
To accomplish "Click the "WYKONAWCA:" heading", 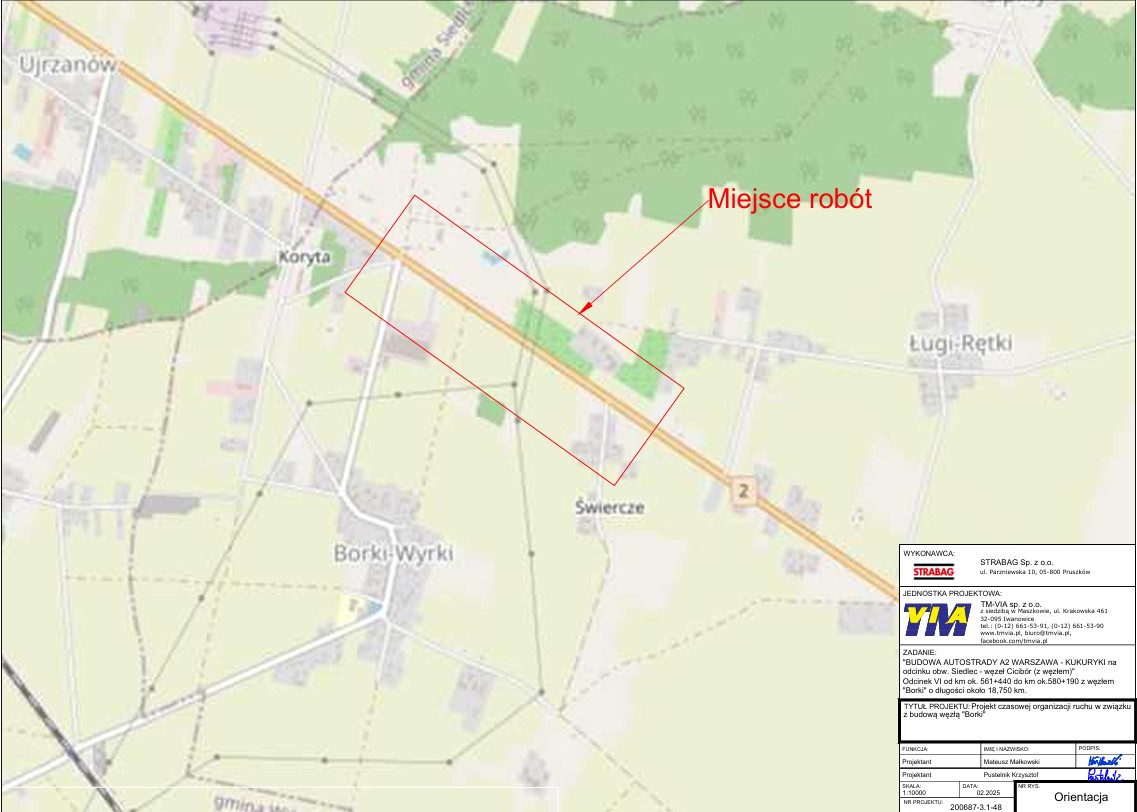I will tap(929, 553).
